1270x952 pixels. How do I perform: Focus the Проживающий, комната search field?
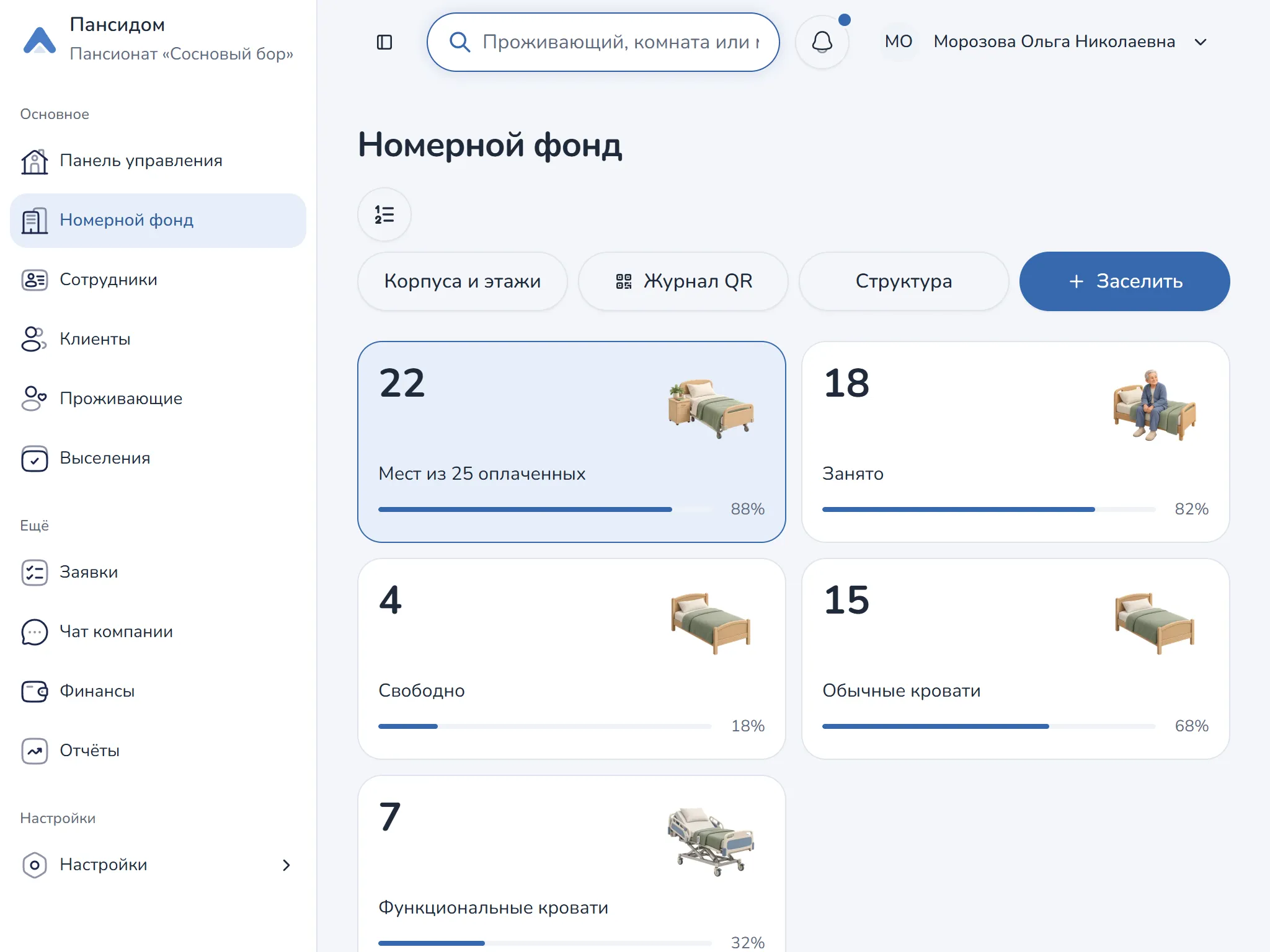pyautogui.click(x=603, y=42)
